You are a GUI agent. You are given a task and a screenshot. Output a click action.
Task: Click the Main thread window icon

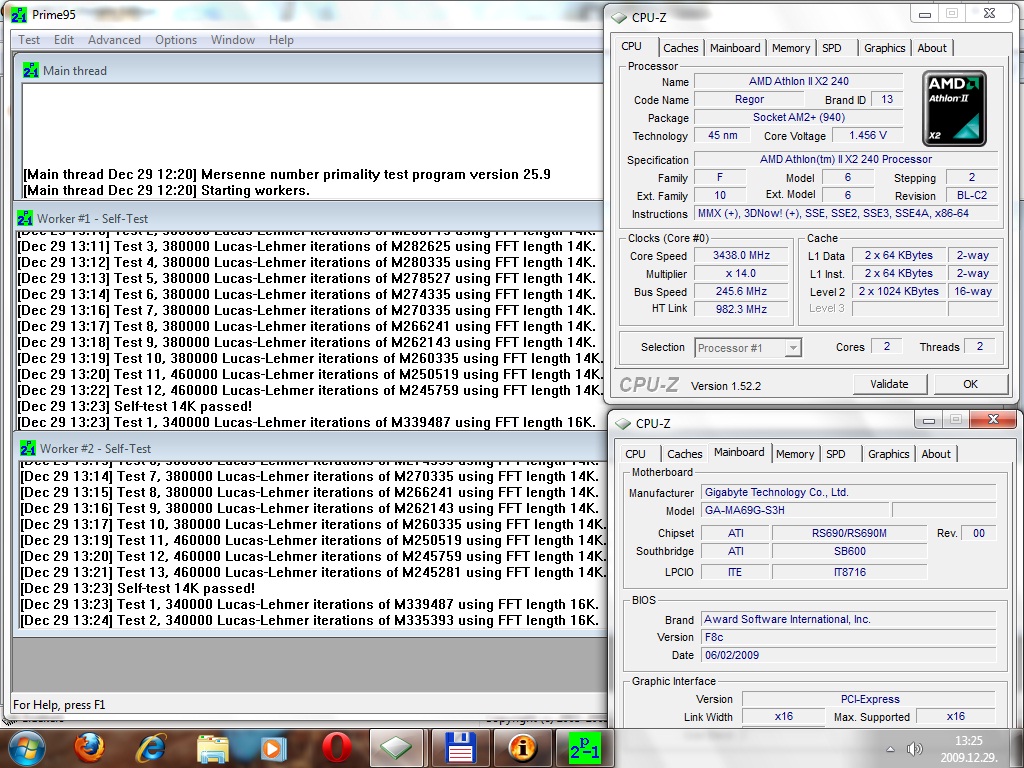pyautogui.click(x=30, y=71)
